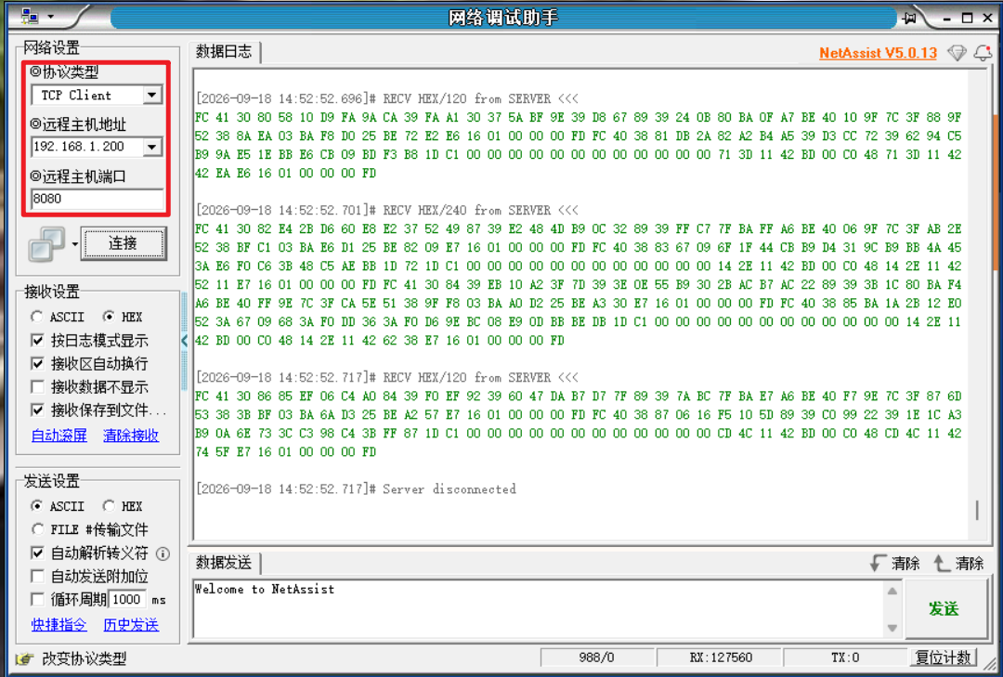Click the 复位计数 reset counter button
This screenshot has height=677, width=1003.
[x=944, y=657]
